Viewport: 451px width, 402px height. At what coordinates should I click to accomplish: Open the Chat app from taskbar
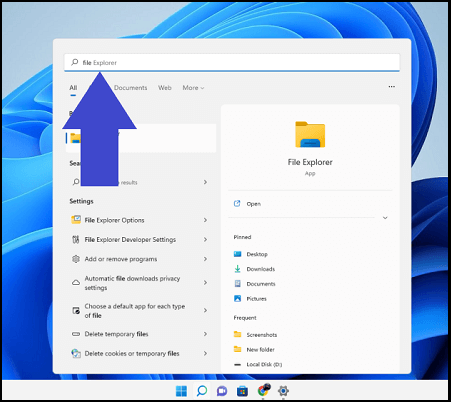click(x=222, y=391)
